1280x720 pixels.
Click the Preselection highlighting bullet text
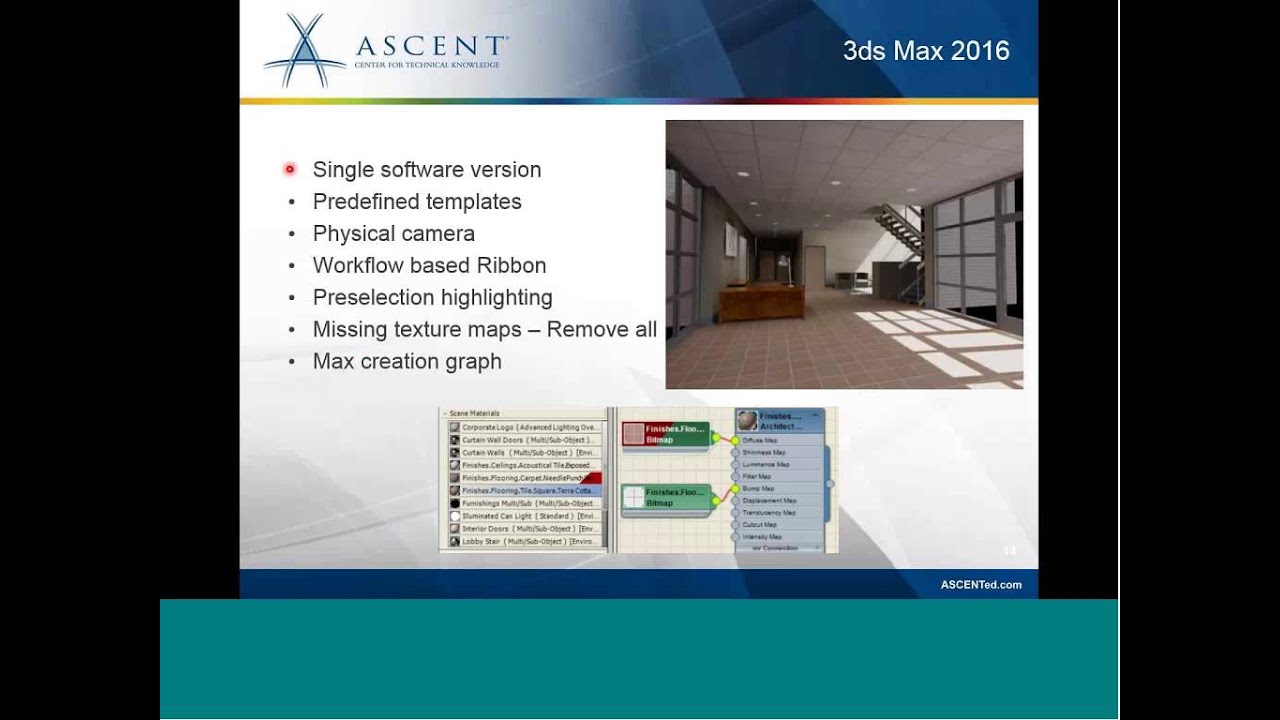[x=433, y=297]
